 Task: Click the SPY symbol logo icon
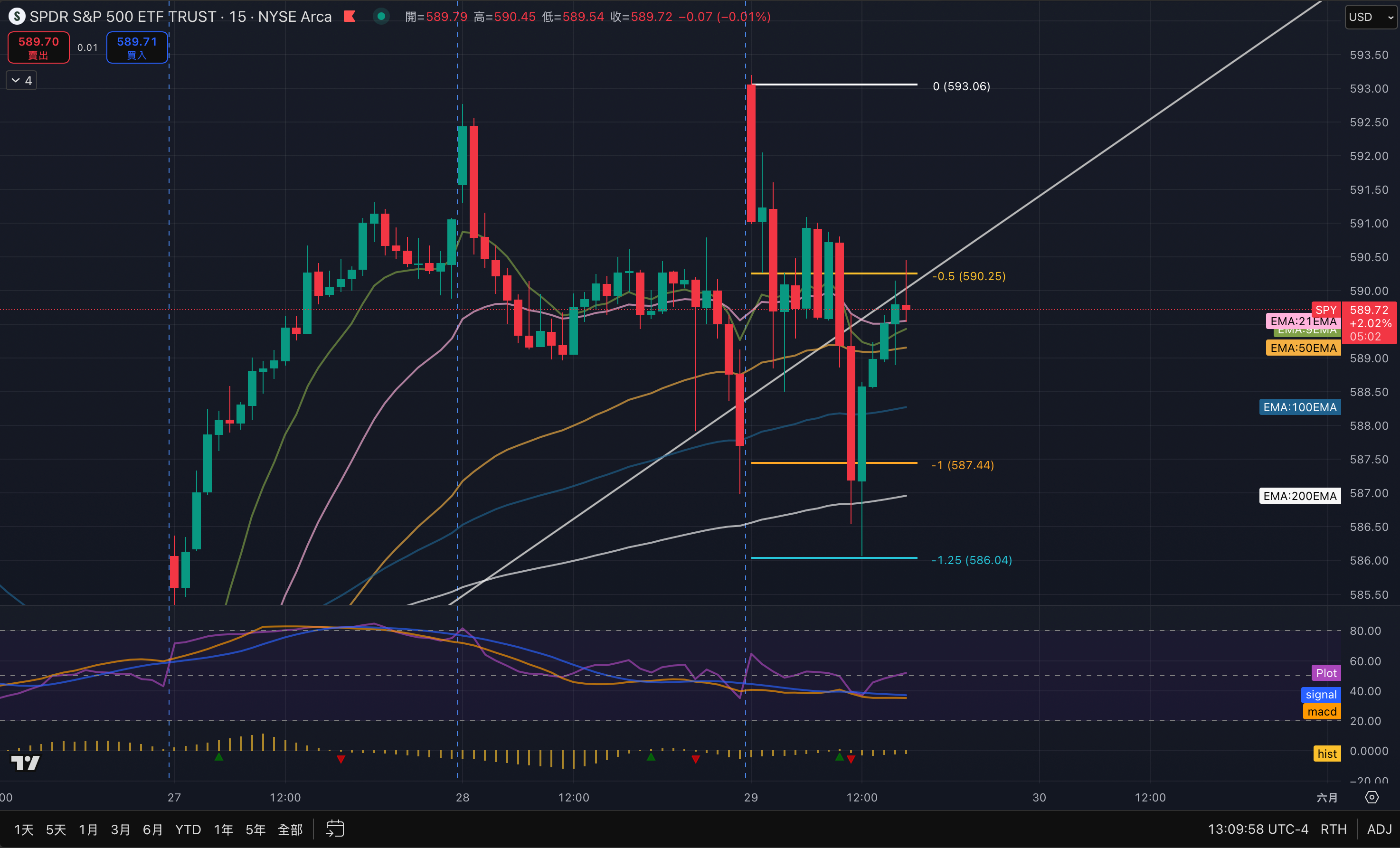pyautogui.click(x=17, y=17)
